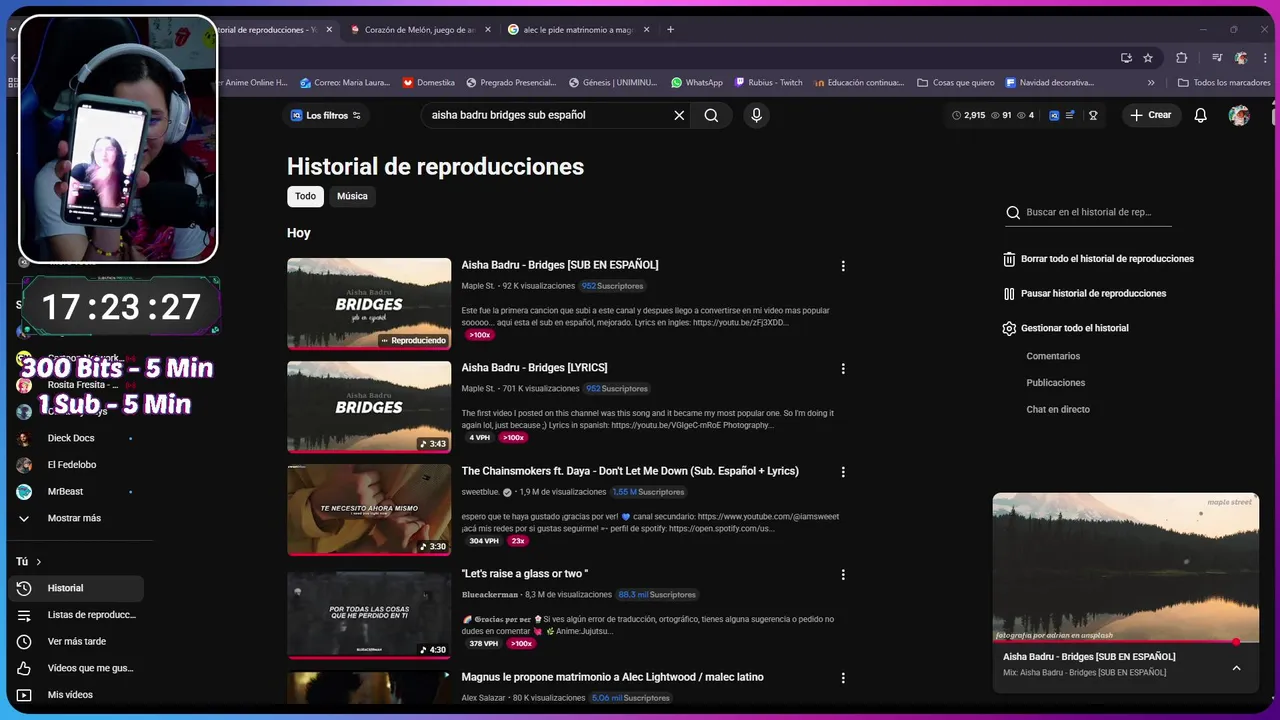Open the Los filtros button

pos(325,115)
